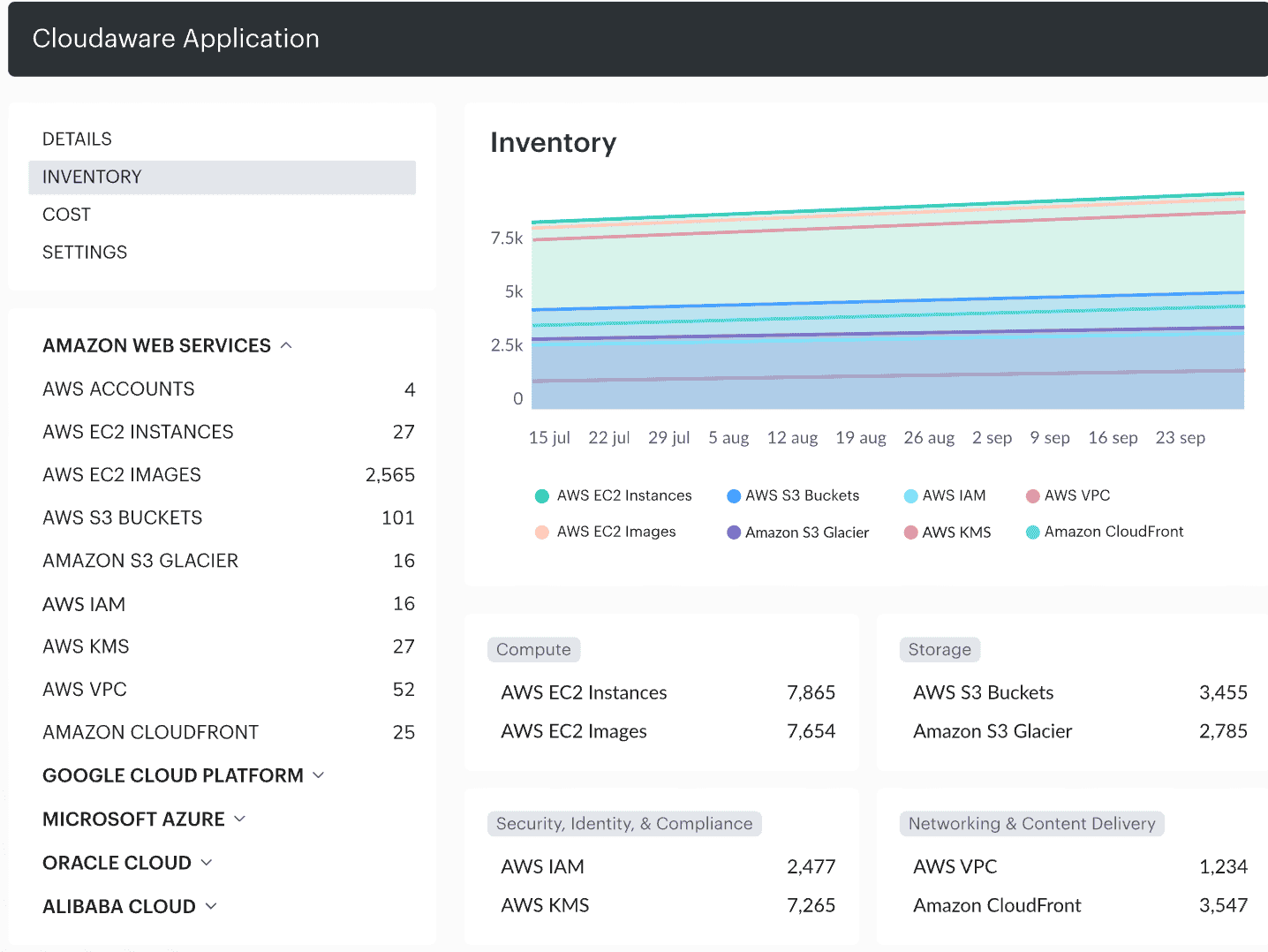Click the 2,477 IAM count

point(811,867)
